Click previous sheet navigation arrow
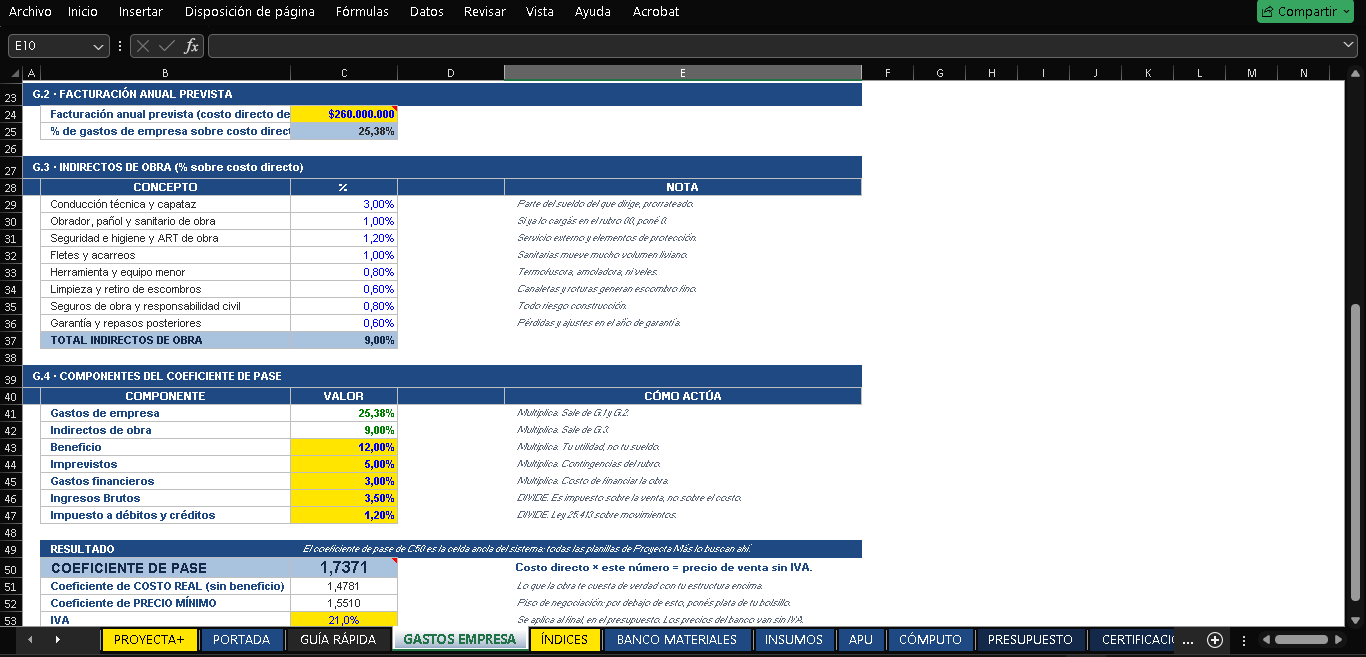The width and height of the screenshot is (1366, 657). coord(30,640)
